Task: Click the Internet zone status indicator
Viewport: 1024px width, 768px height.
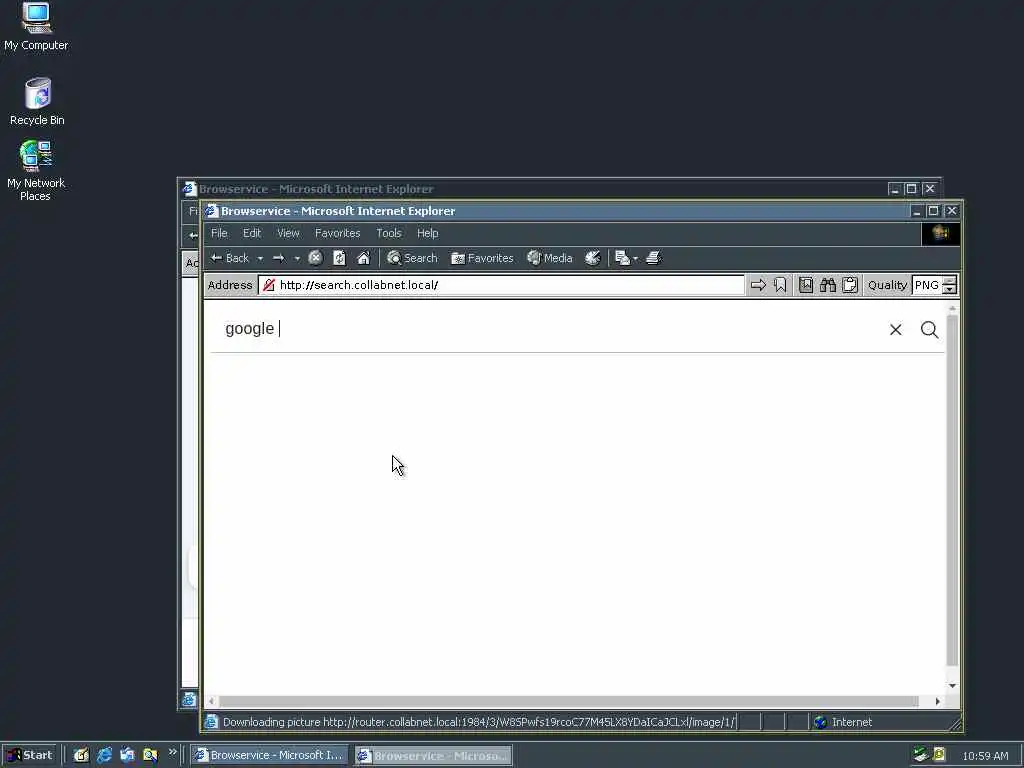Action: (842, 722)
